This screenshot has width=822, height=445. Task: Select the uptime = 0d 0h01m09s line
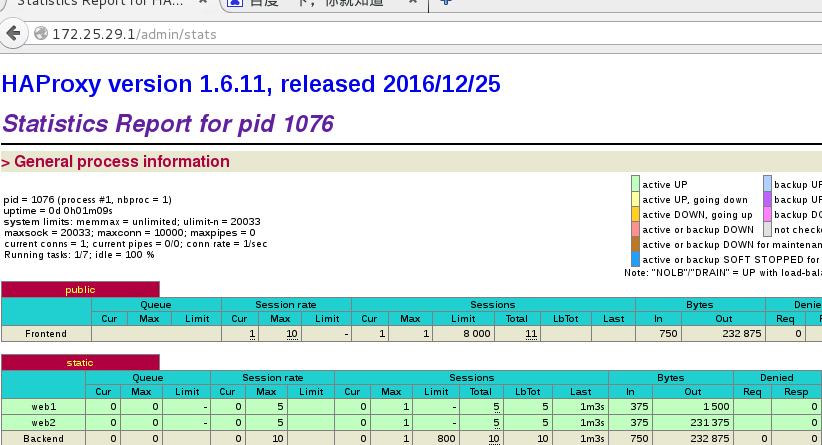pyautogui.click(x=58, y=211)
